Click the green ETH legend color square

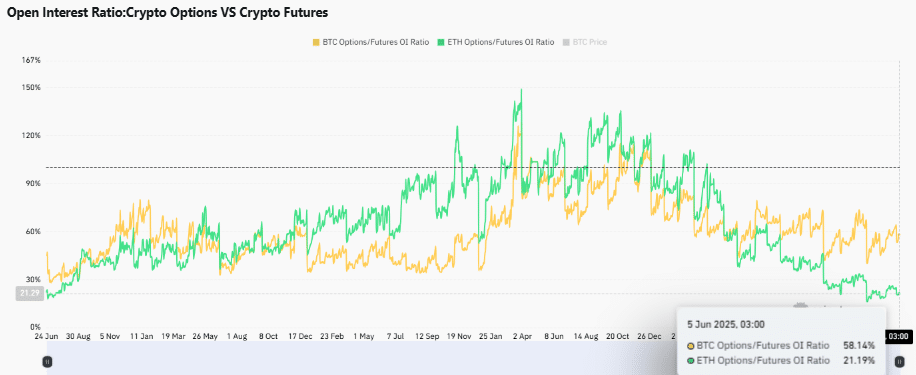(442, 42)
